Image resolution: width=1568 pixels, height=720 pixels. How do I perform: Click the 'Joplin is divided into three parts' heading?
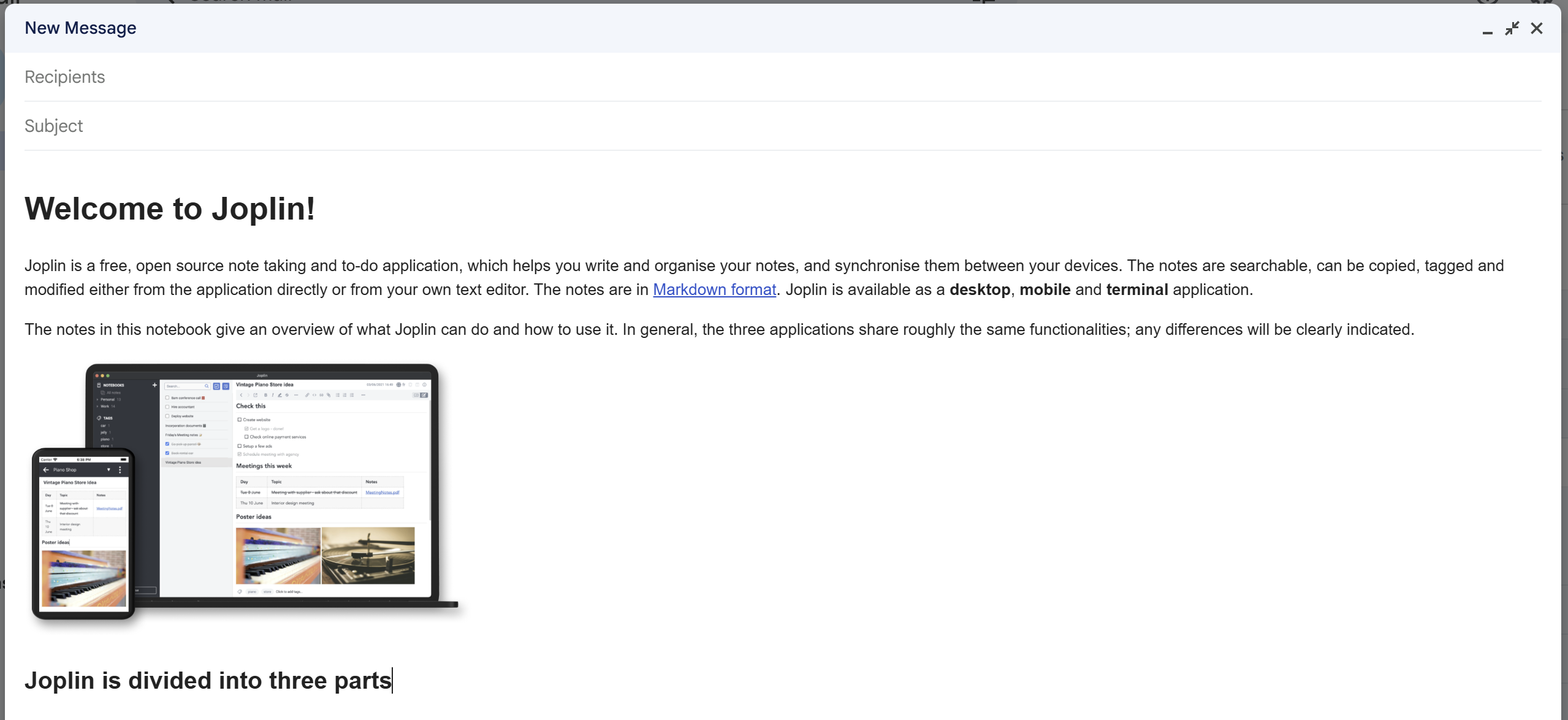207,681
